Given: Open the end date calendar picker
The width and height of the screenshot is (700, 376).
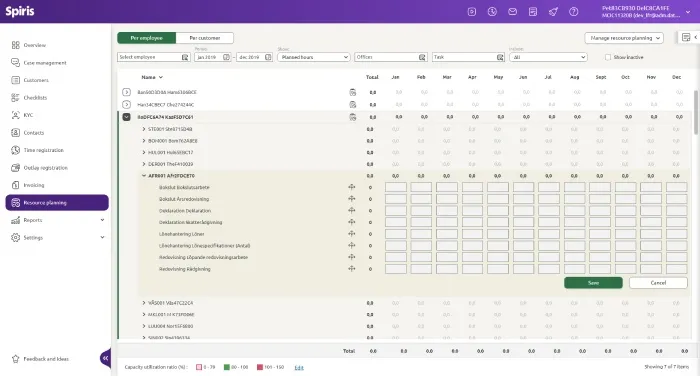Looking at the screenshot, I should click(x=268, y=57).
